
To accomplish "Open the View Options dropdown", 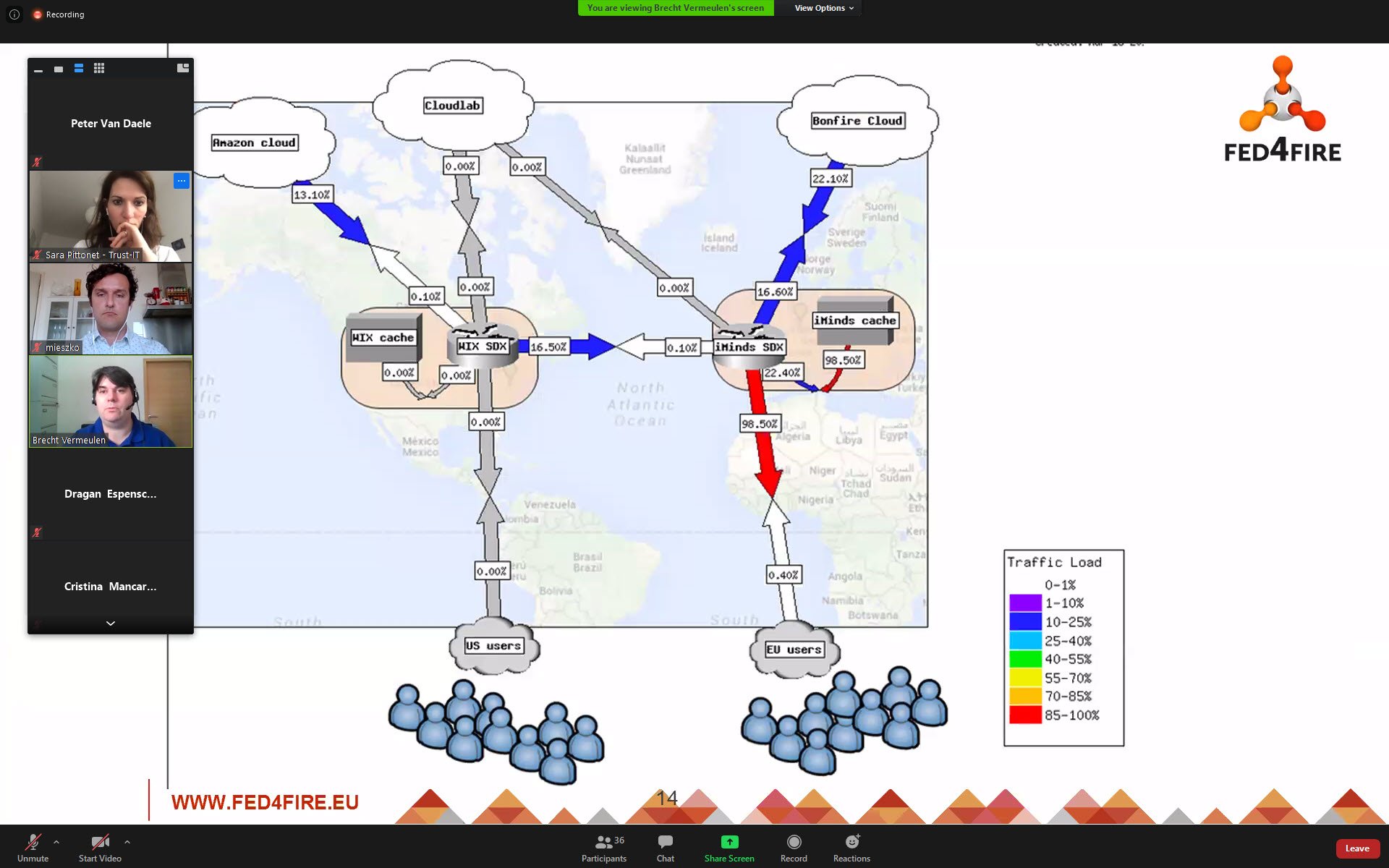I will (824, 8).
